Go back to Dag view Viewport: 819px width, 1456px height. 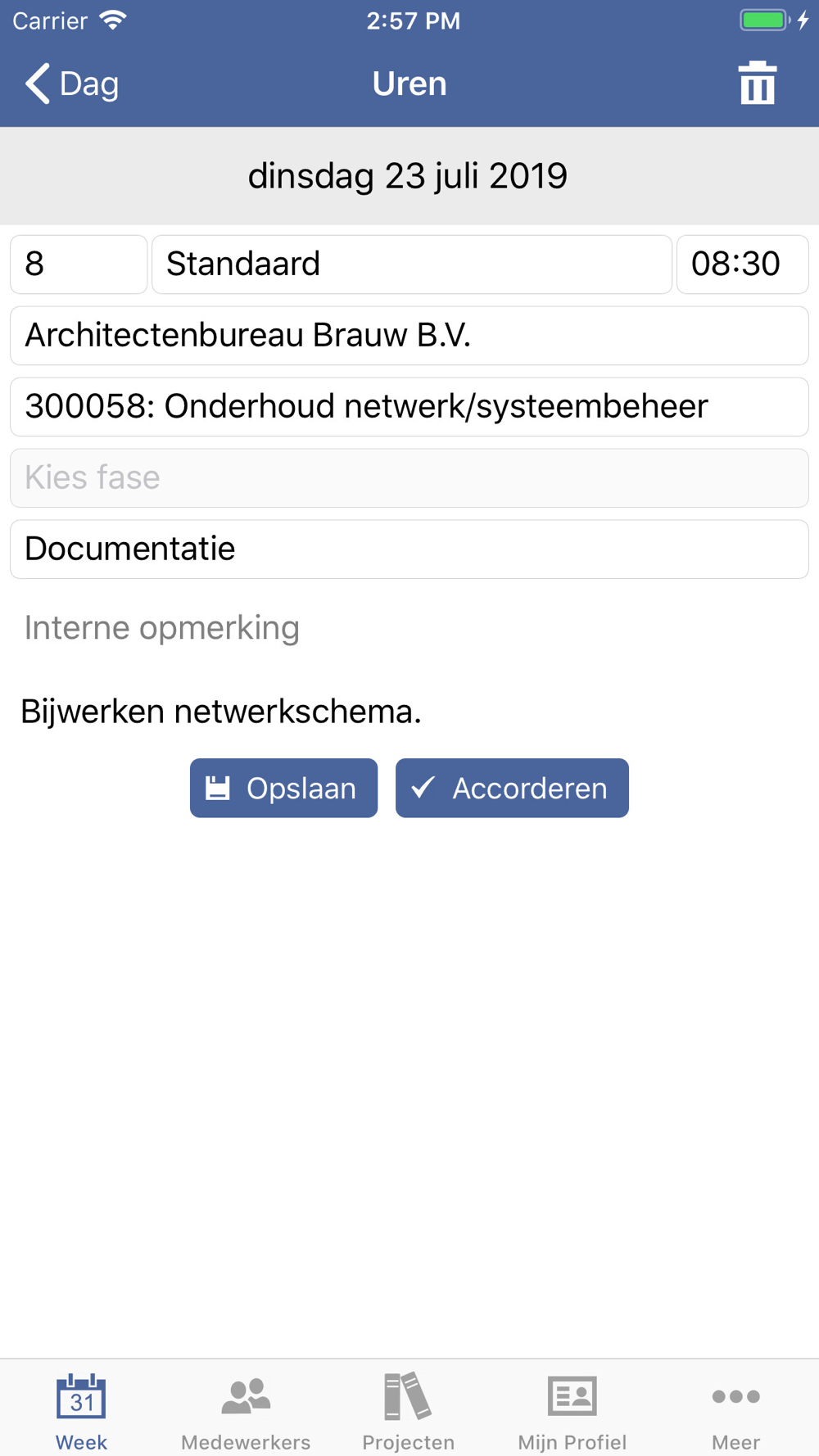click(x=72, y=84)
